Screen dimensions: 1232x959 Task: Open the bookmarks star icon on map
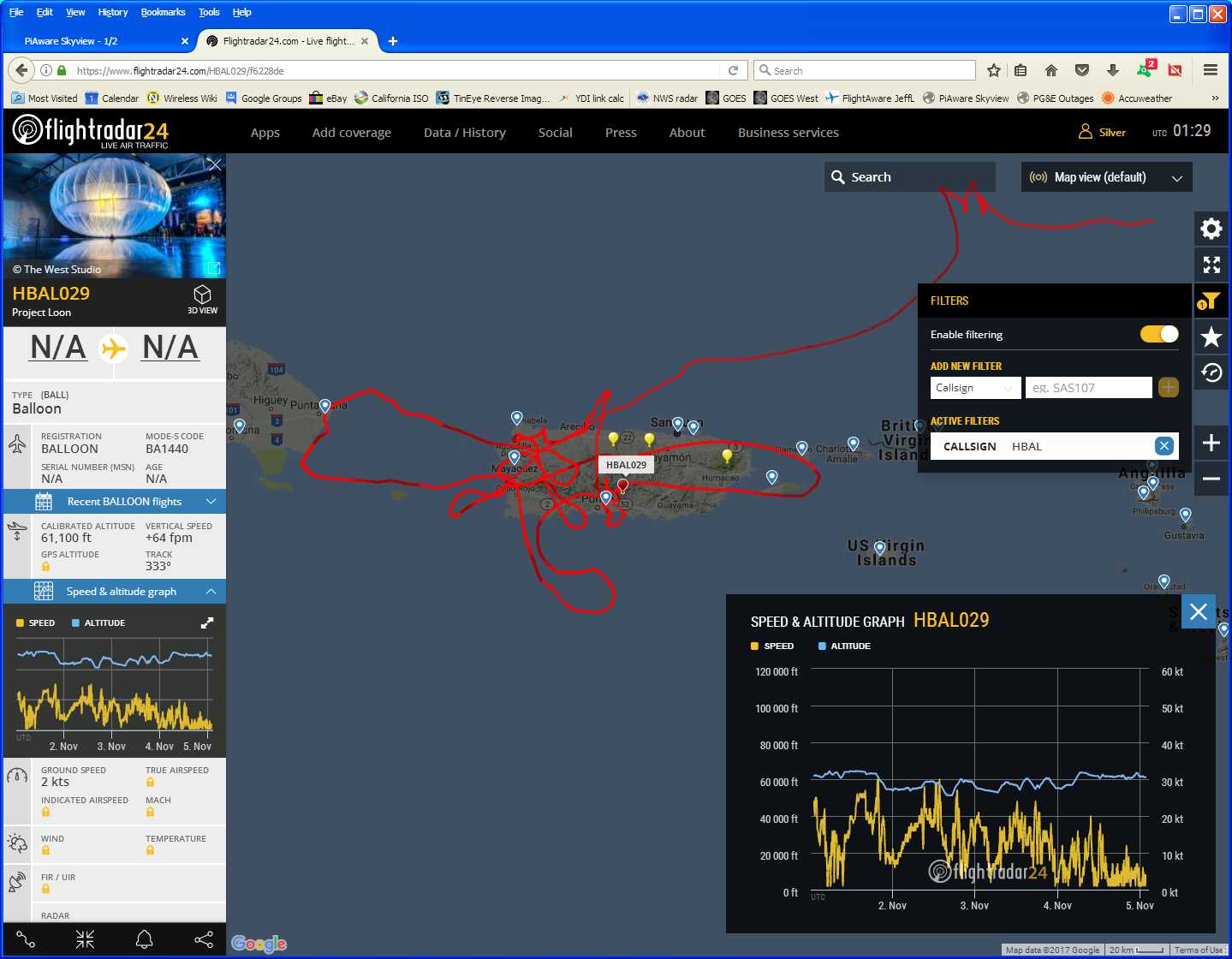1211,337
